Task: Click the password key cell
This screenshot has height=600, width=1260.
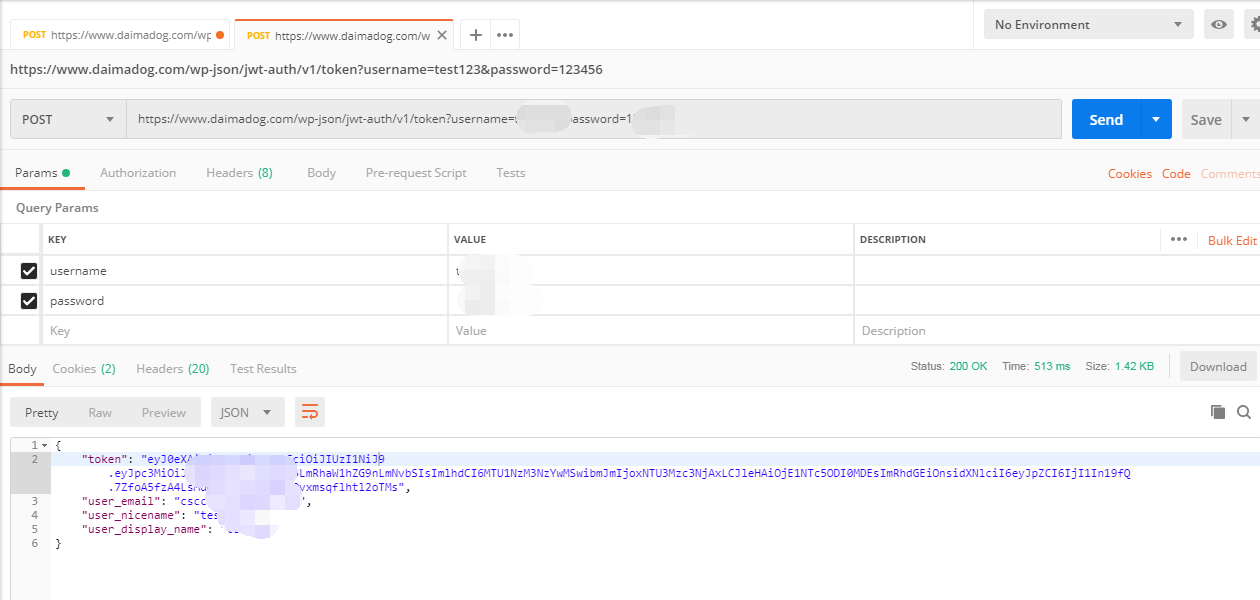Action: (245, 301)
